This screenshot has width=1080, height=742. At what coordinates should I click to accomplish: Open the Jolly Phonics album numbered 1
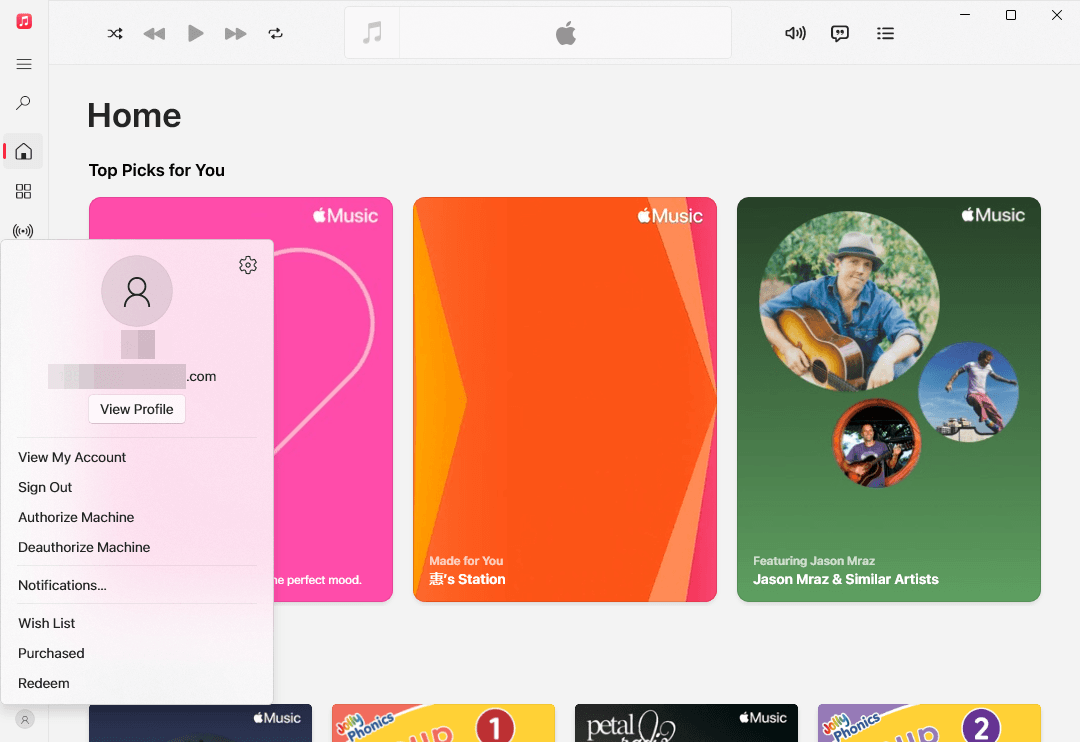tap(444, 723)
